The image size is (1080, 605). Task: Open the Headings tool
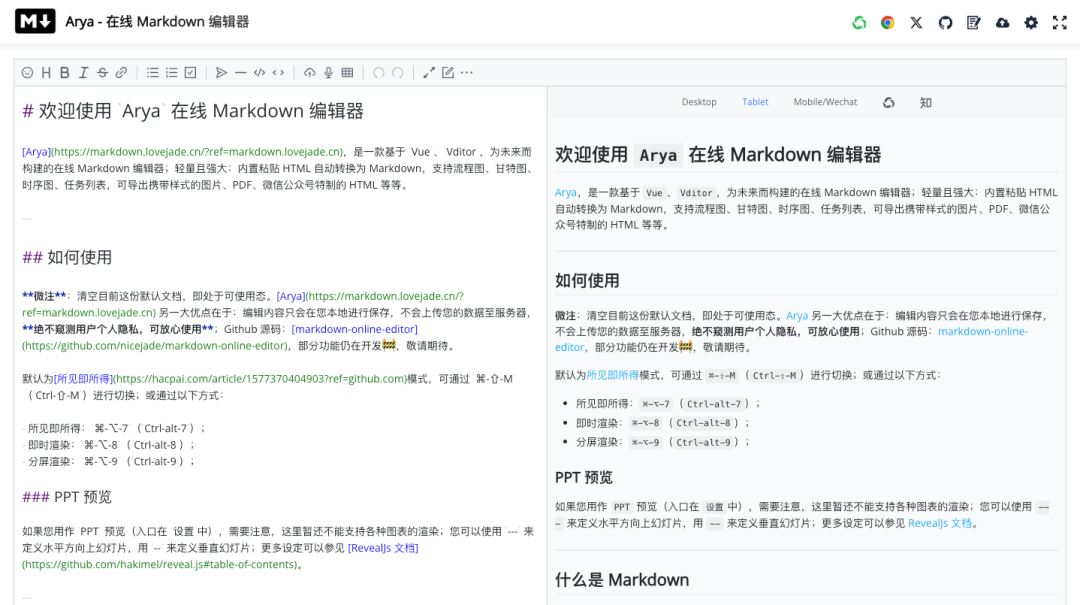tap(46, 72)
